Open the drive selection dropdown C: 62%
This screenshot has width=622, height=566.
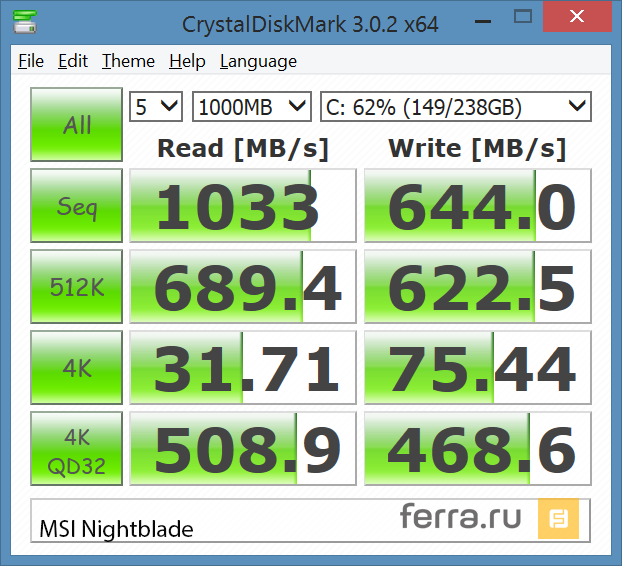point(455,106)
